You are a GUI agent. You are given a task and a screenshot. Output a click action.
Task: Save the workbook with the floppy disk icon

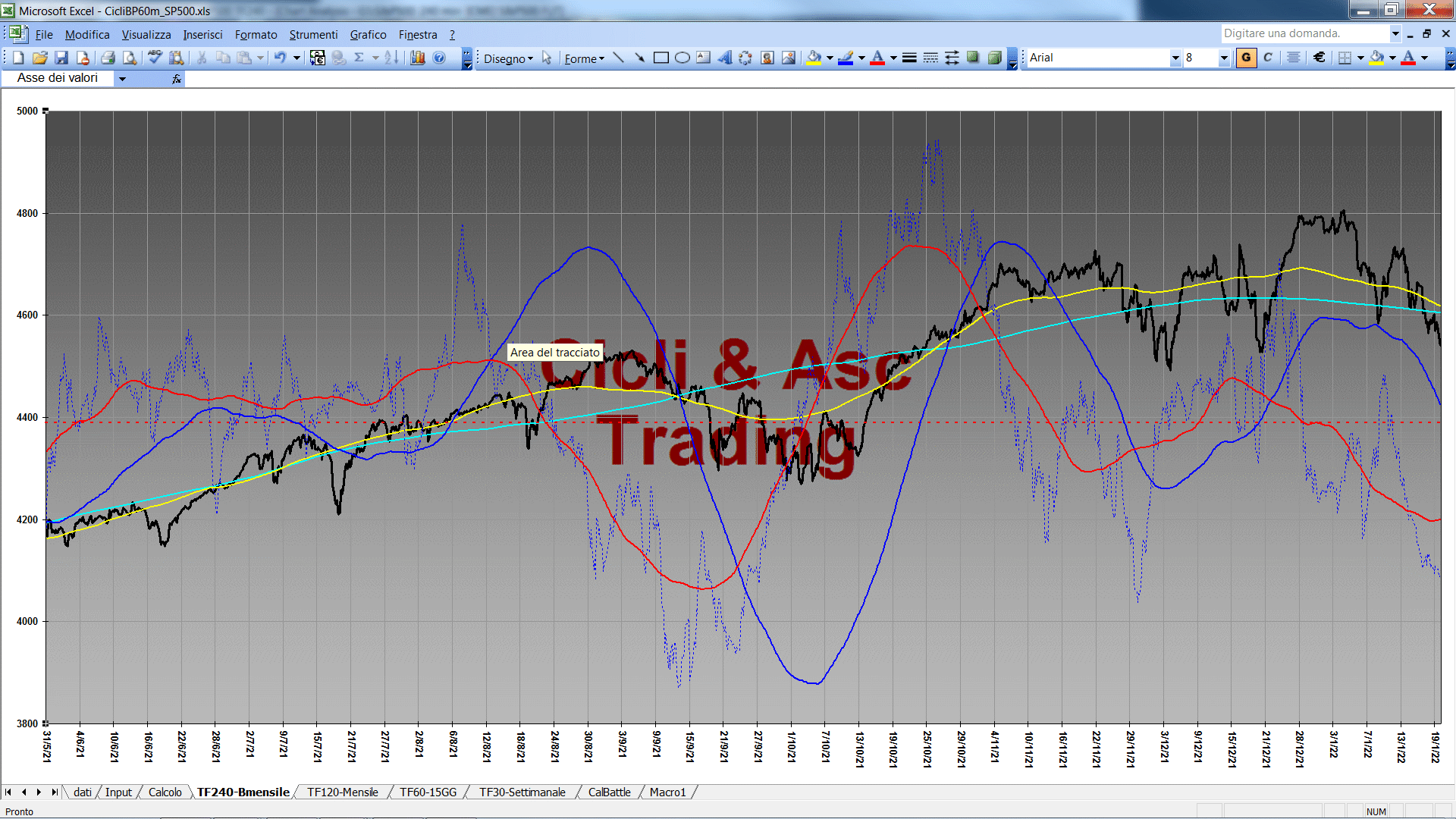[x=61, y=58]
